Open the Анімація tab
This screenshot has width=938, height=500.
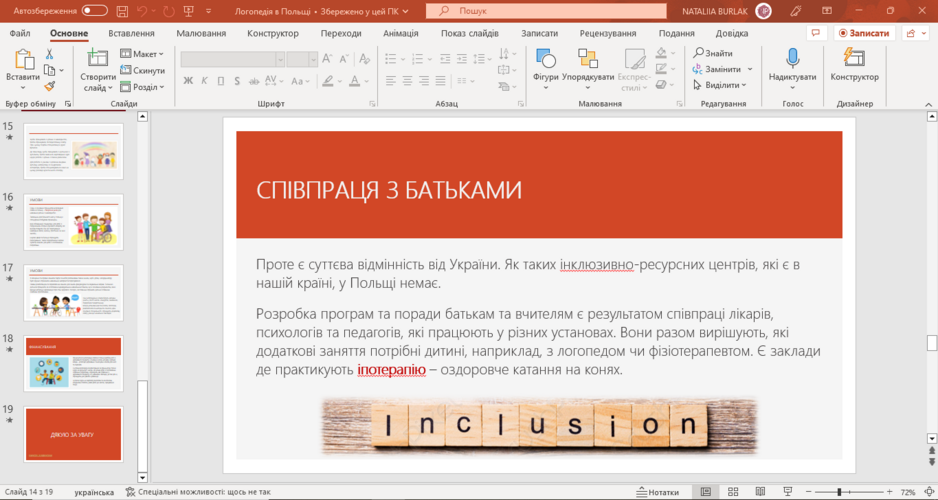401,33
